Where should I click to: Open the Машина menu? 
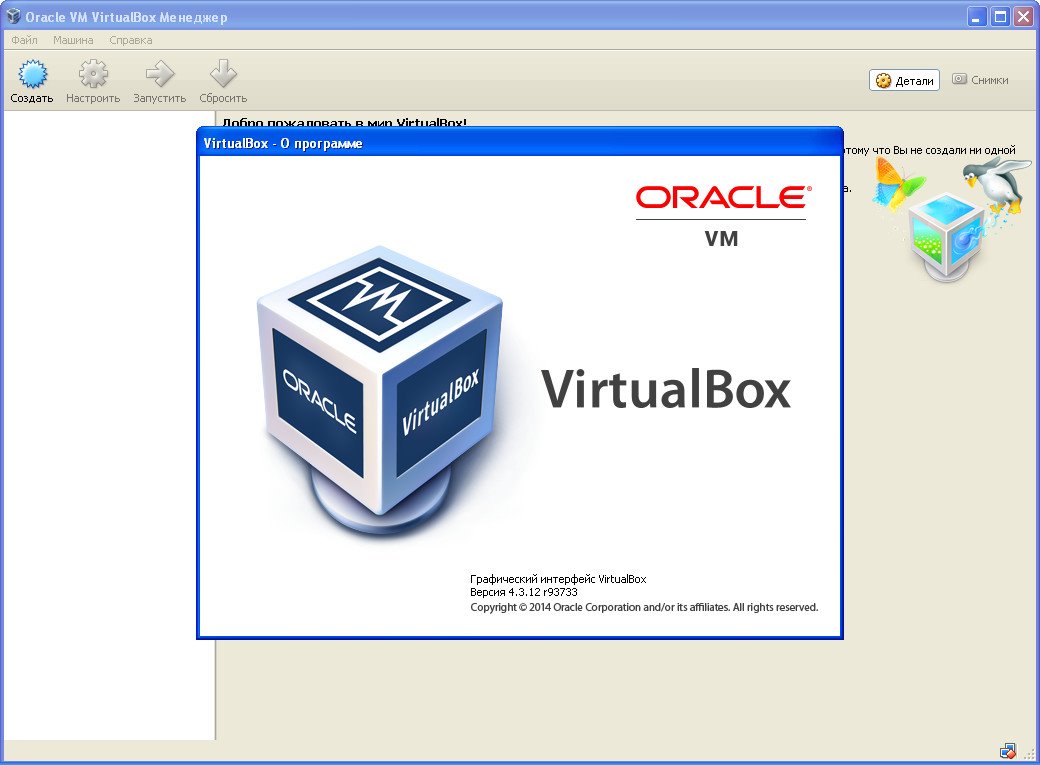(x=73, y=40)
